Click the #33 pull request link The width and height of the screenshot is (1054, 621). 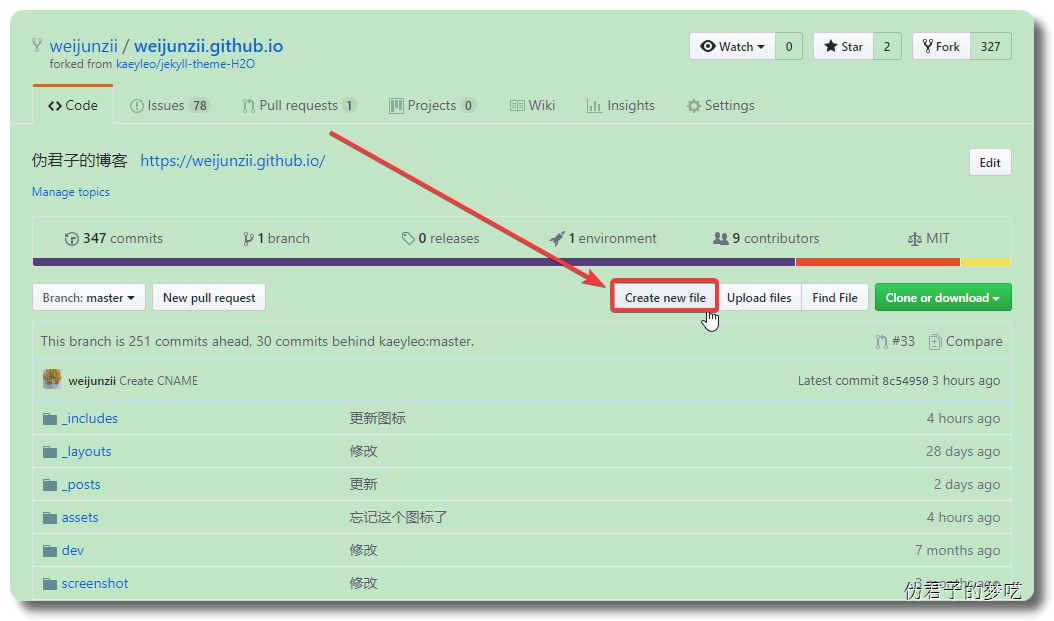coord(895,341)
